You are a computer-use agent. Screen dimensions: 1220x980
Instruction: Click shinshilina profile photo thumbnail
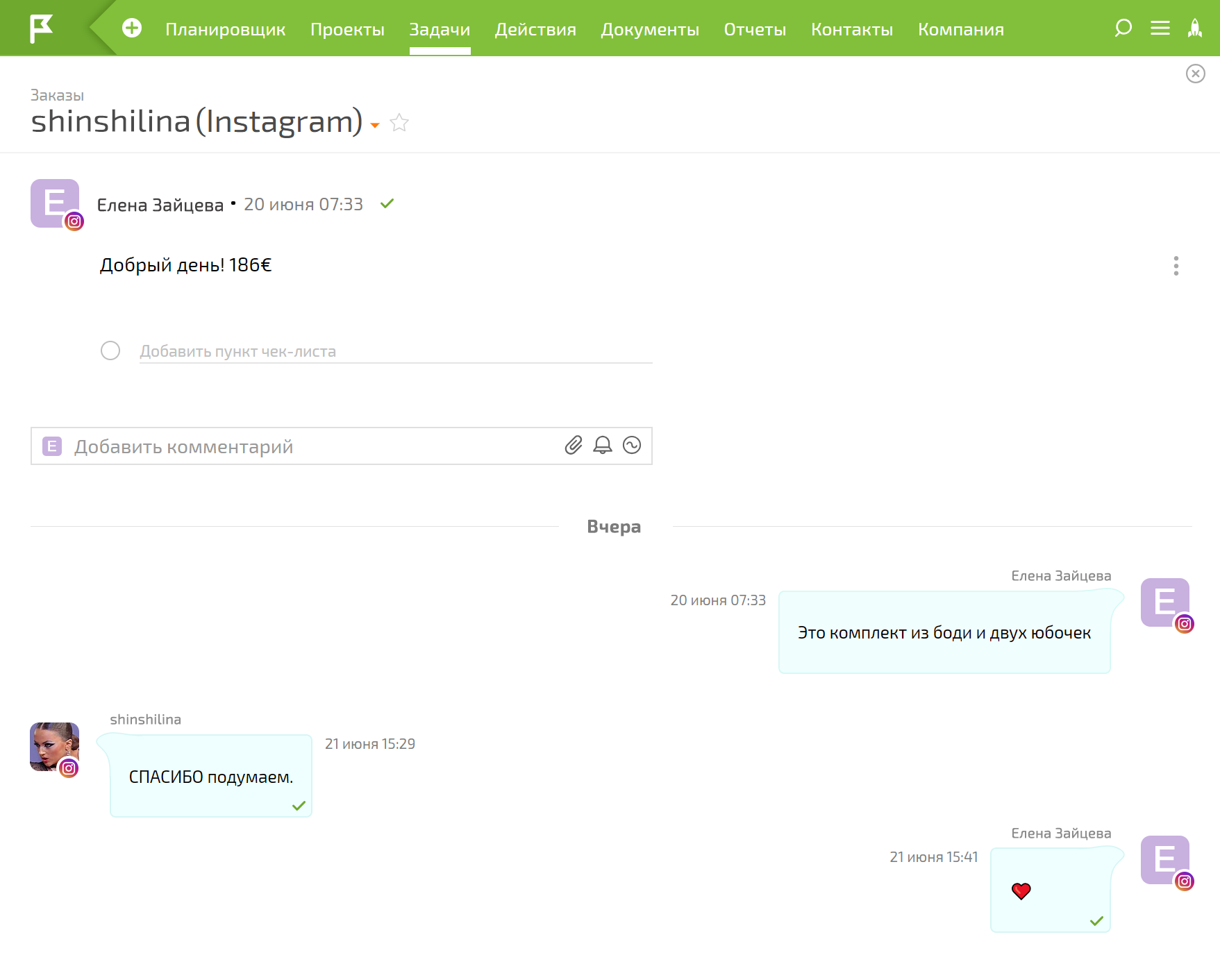(54, 747)
